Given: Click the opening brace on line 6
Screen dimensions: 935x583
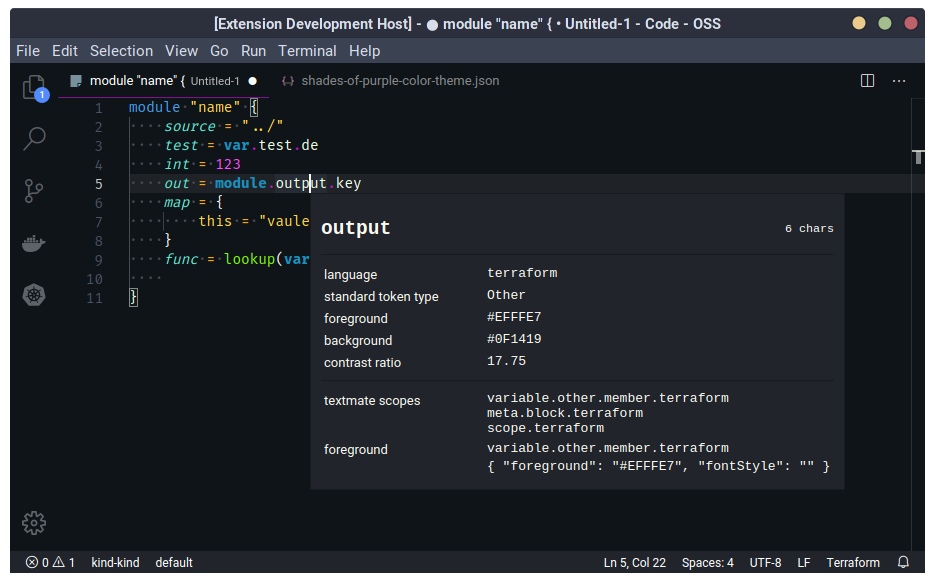Looking at the screenshot, I should pos(219,202).
